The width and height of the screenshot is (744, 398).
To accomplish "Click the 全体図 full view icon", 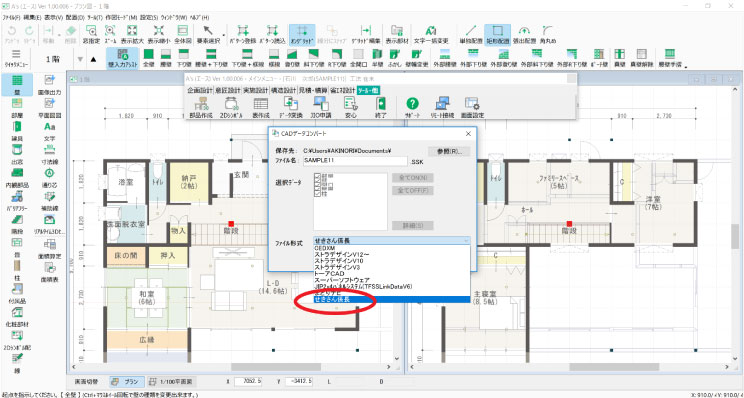I will pos(182,35).
